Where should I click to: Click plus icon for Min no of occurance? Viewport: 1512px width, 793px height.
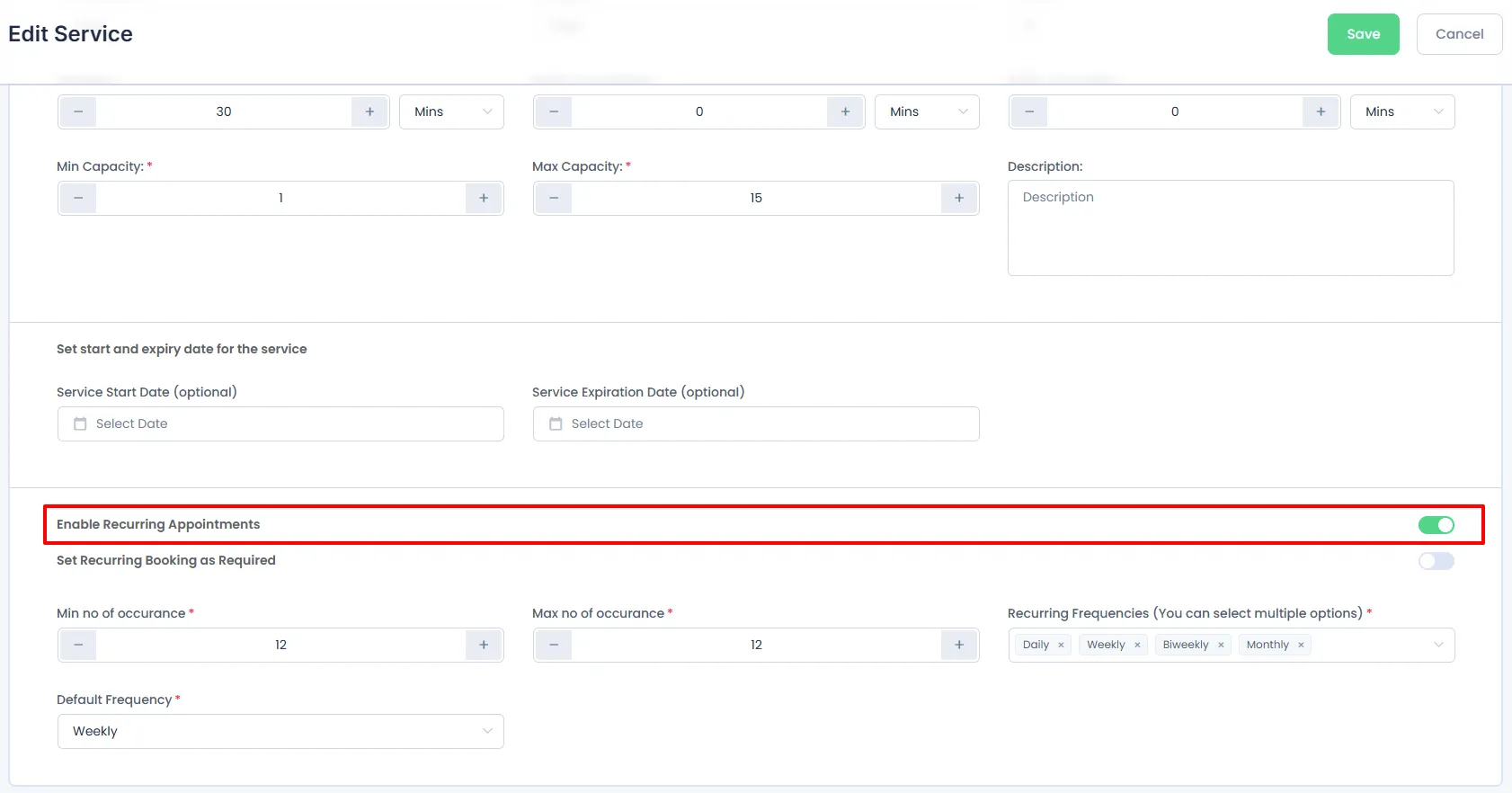(x=484, y=645)
